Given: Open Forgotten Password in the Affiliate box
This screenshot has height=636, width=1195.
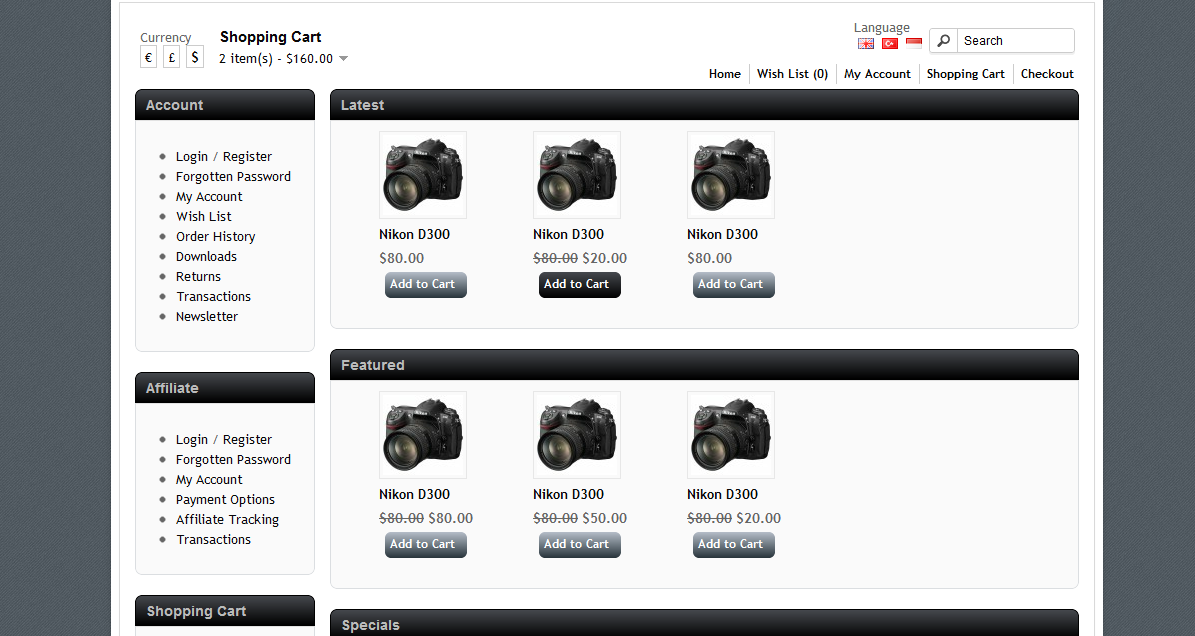Looking at the screenshot, I should point(233,459).
